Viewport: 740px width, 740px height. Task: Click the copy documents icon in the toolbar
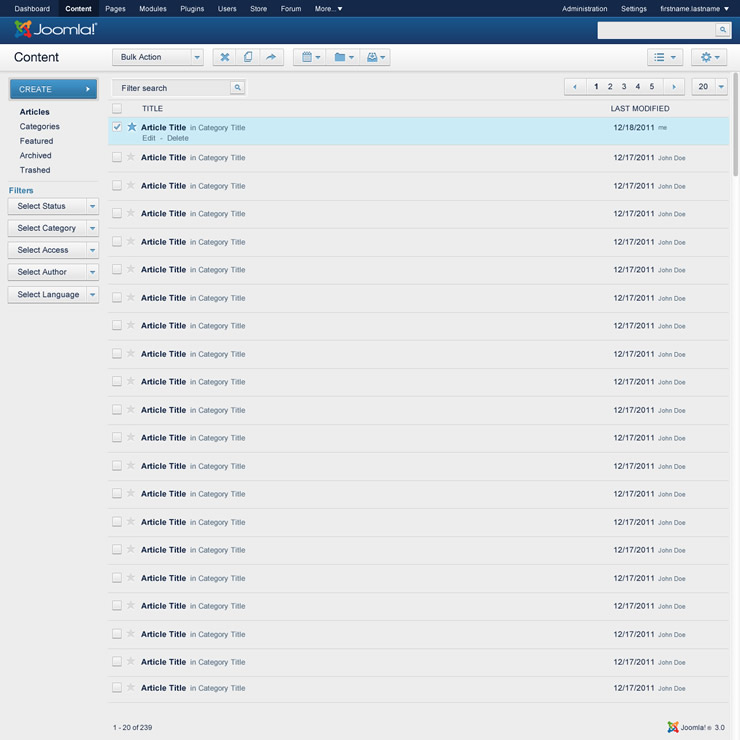click(x=248, y=57)
